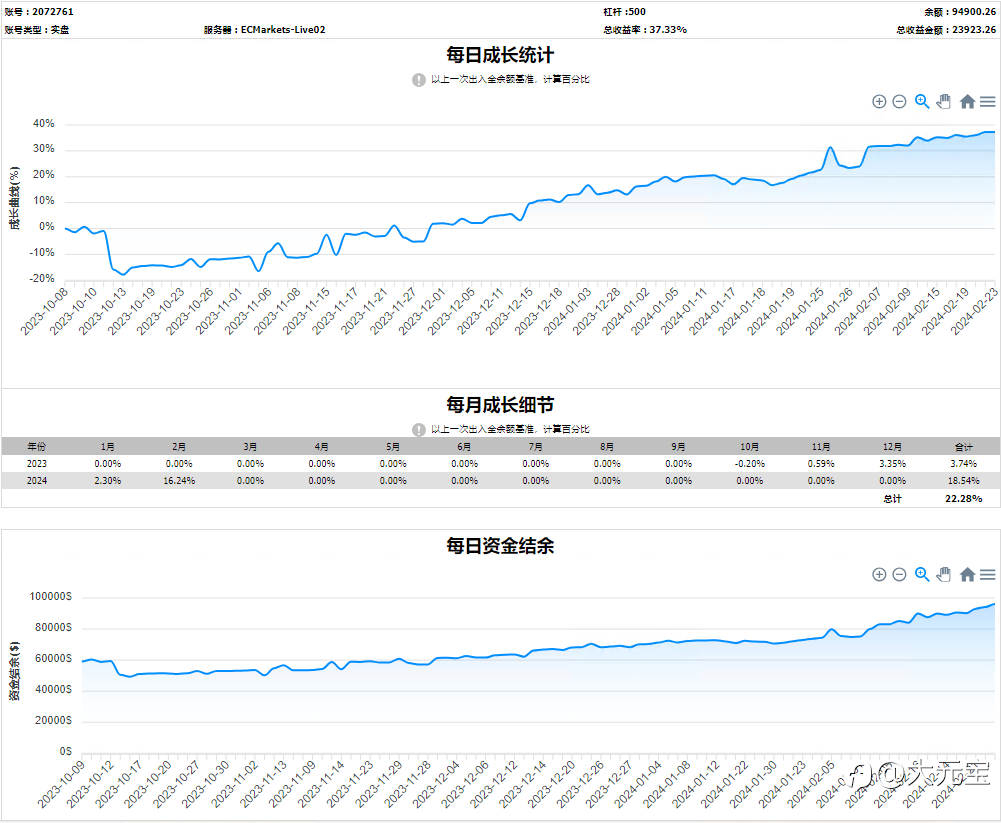
Task: Click 12月 column header
Action: click(x=892, y=446)
